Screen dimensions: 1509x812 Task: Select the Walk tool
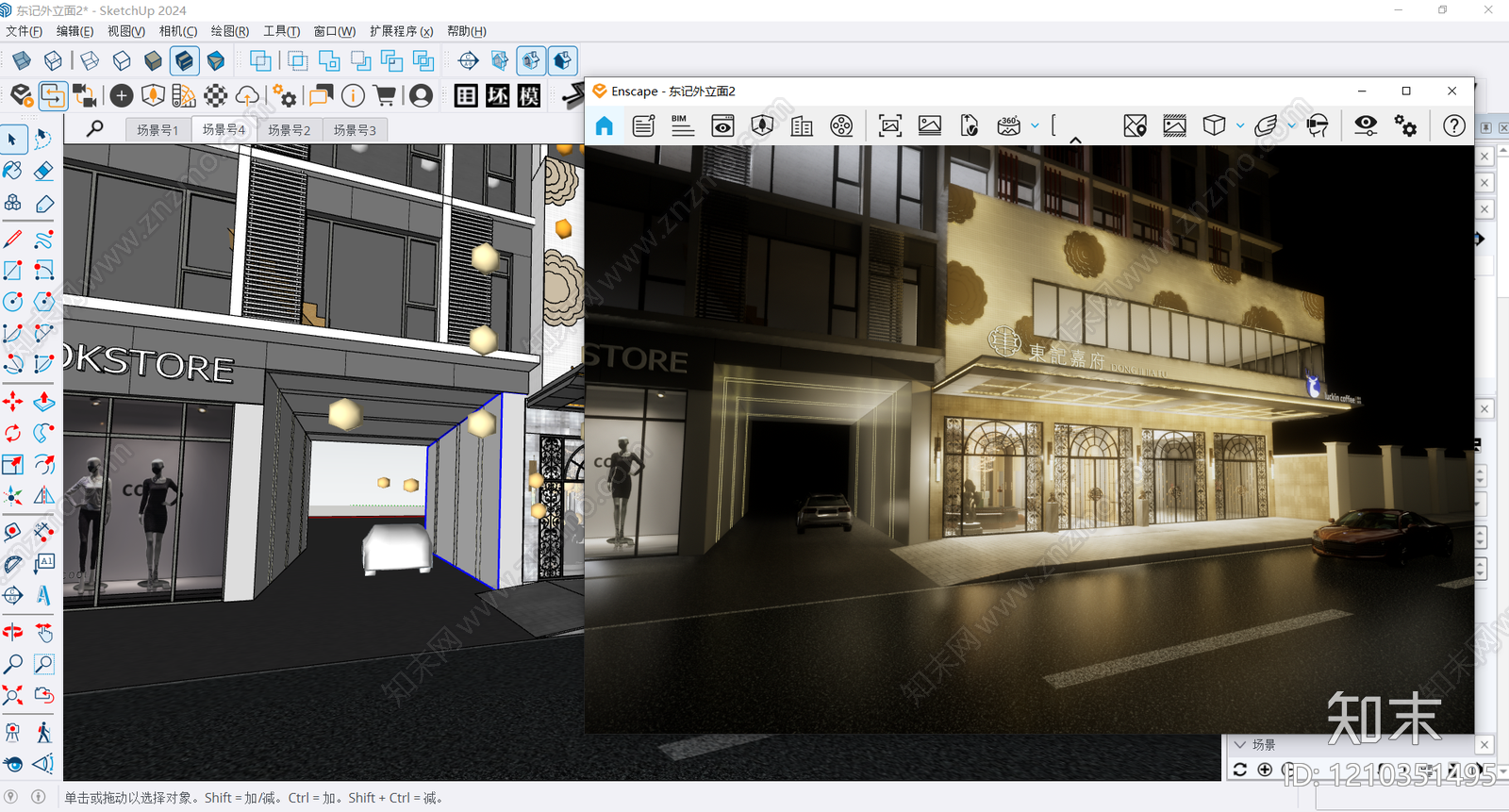[x=43, y=732]
